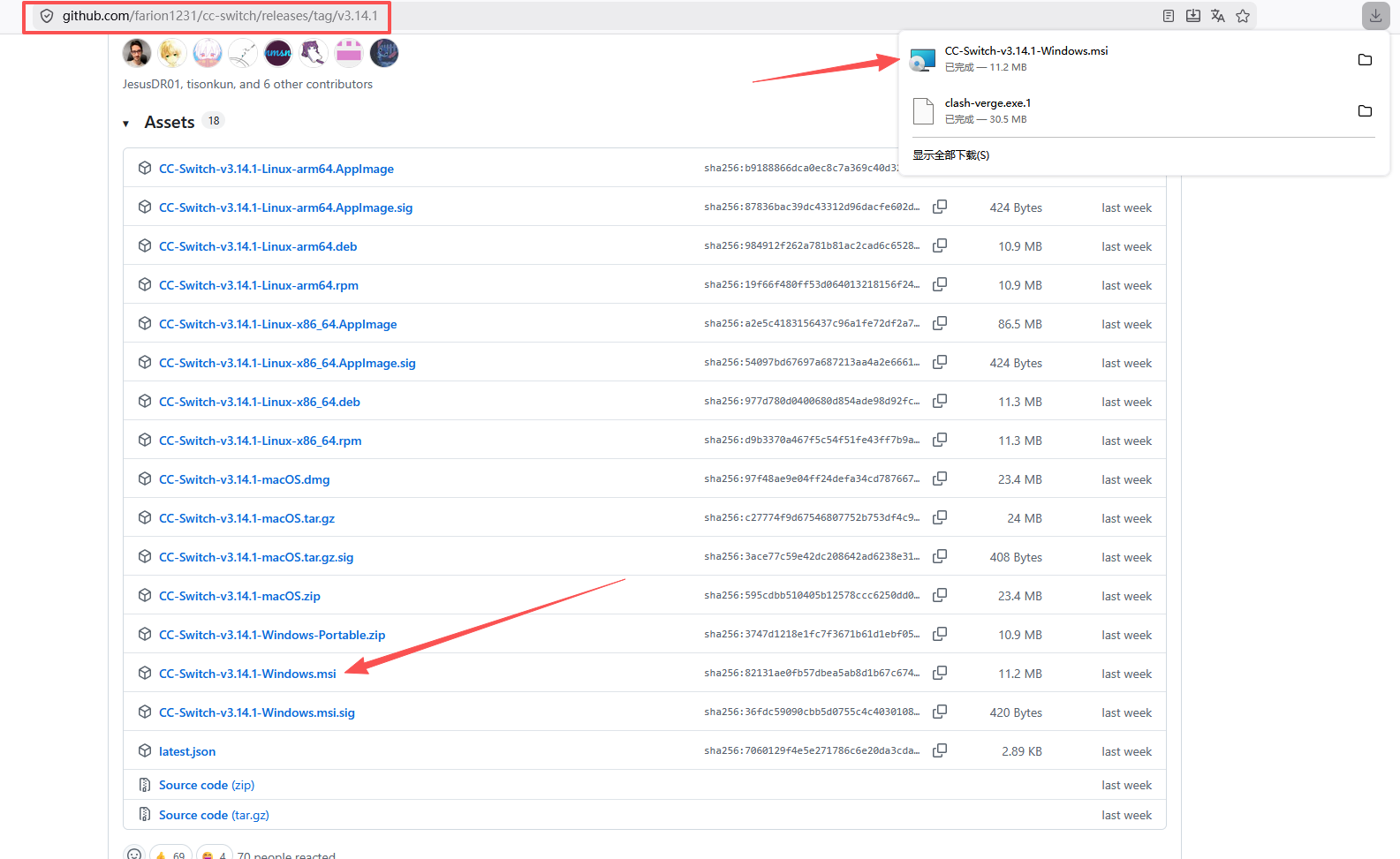
Task: Click the fourth contributor avatar
Action: [x=243, y=53]
